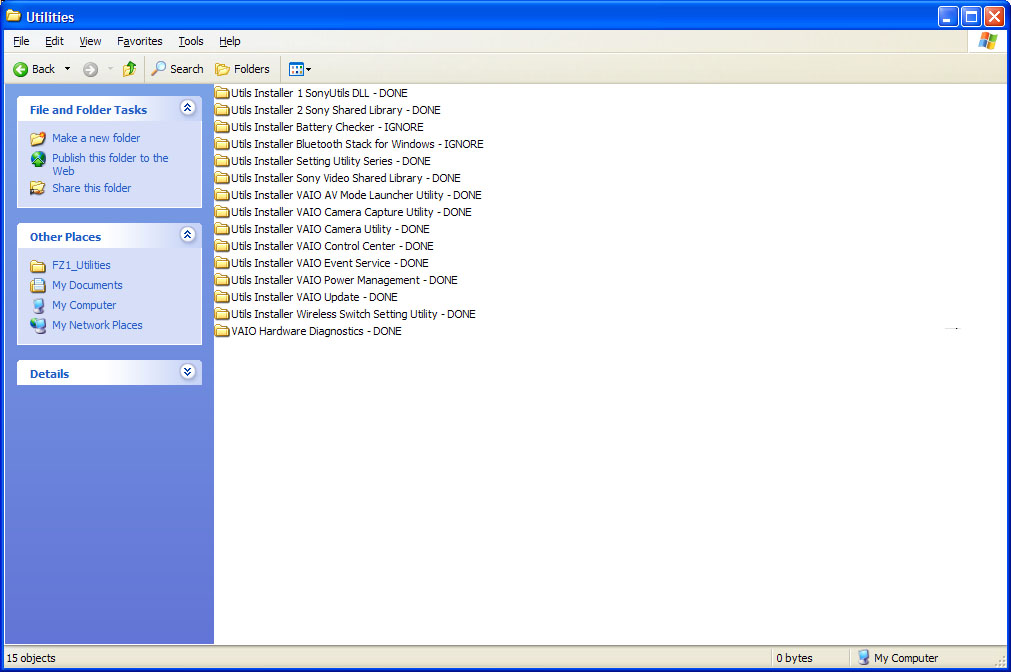Select folder icon of Wireless Switch Setting Utility
Image resolution: width=1011 pixels, height=672 pixels.
[222, 313]
